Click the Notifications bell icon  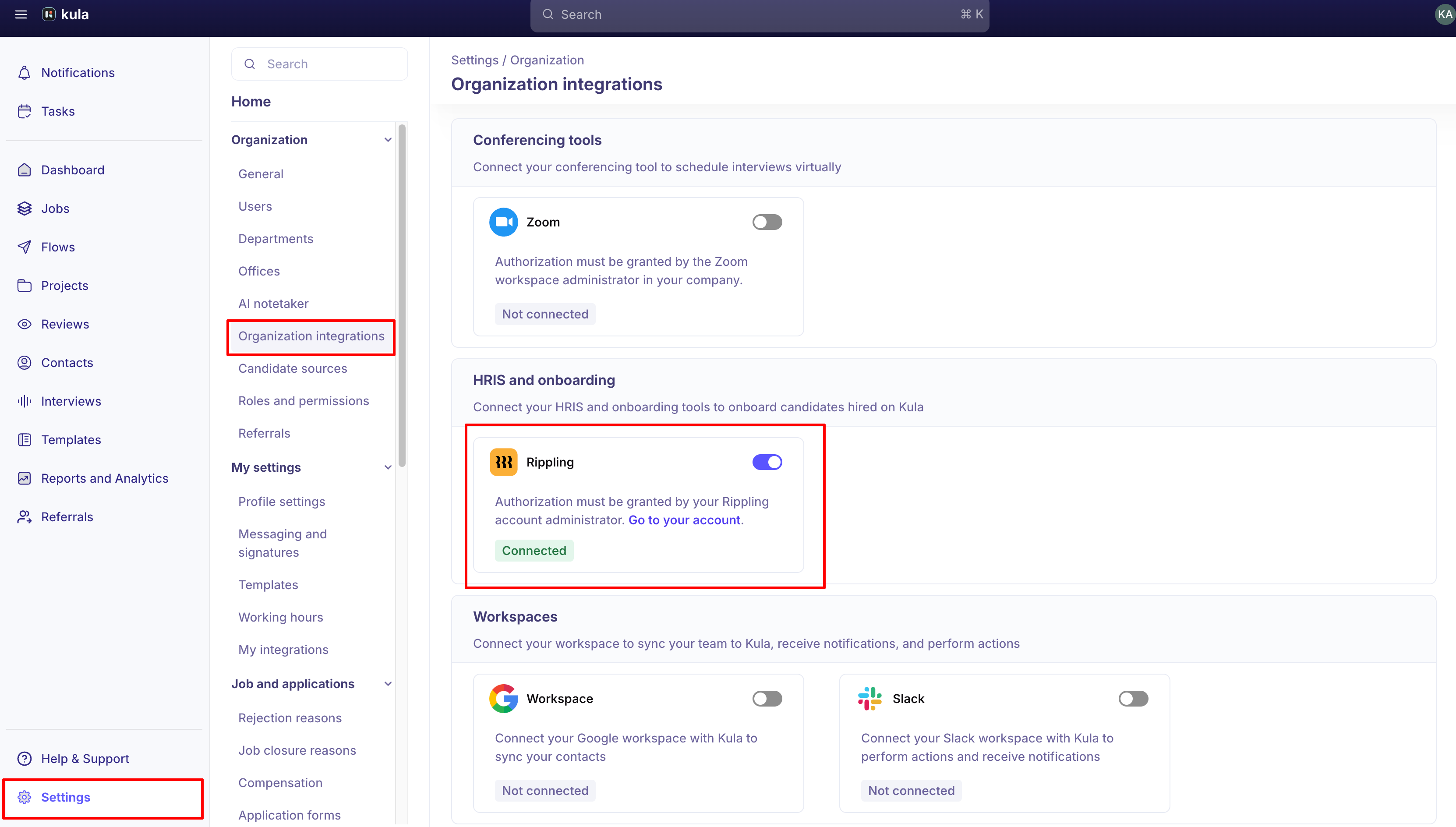25,73
